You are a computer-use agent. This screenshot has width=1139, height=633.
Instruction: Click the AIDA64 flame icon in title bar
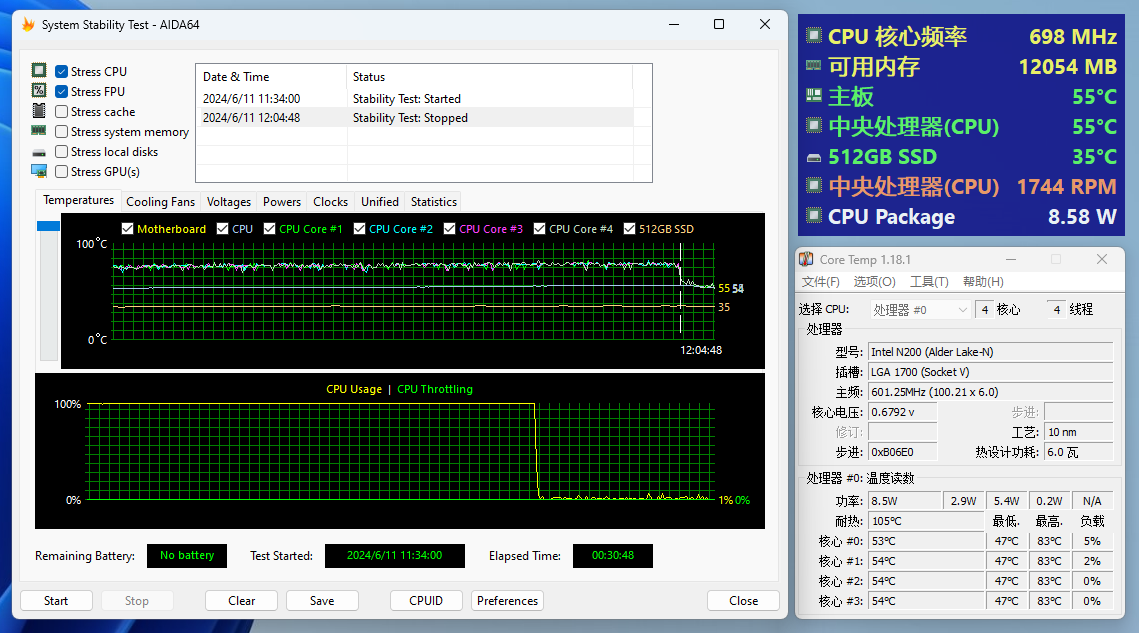[x=28, y=25]
